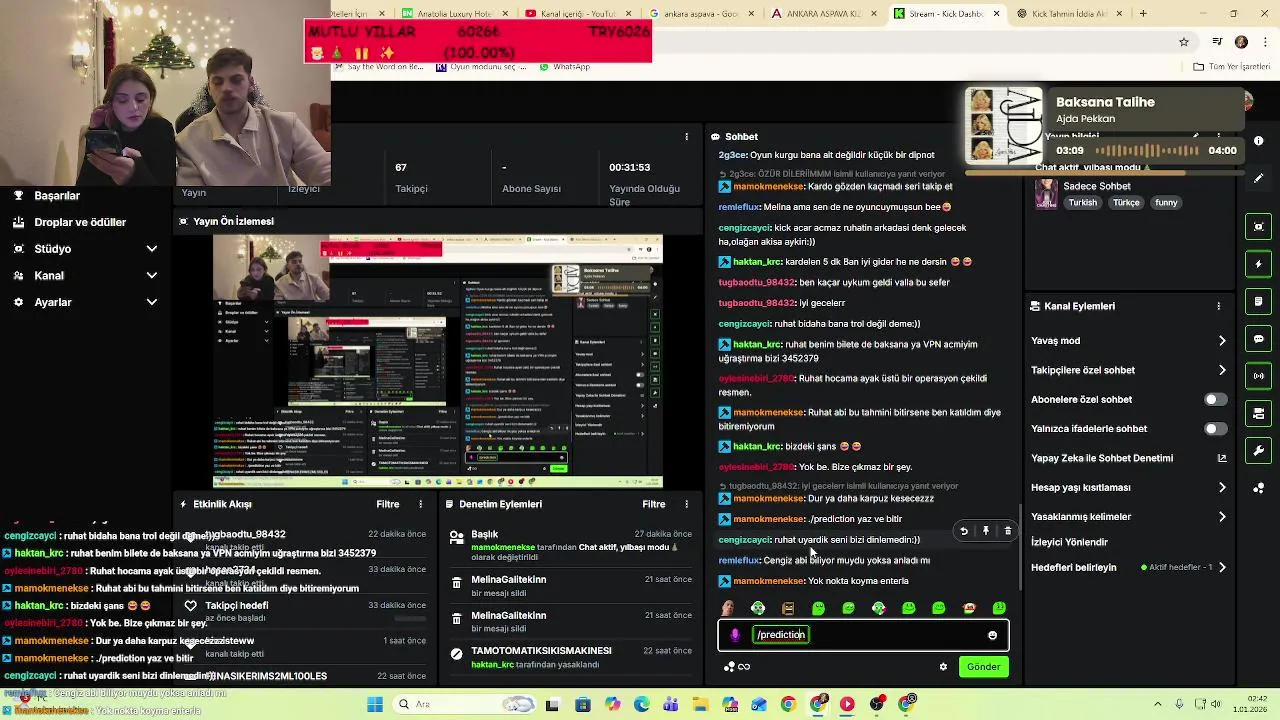Click İzleyici Yönlendir option

[1069, 542]
